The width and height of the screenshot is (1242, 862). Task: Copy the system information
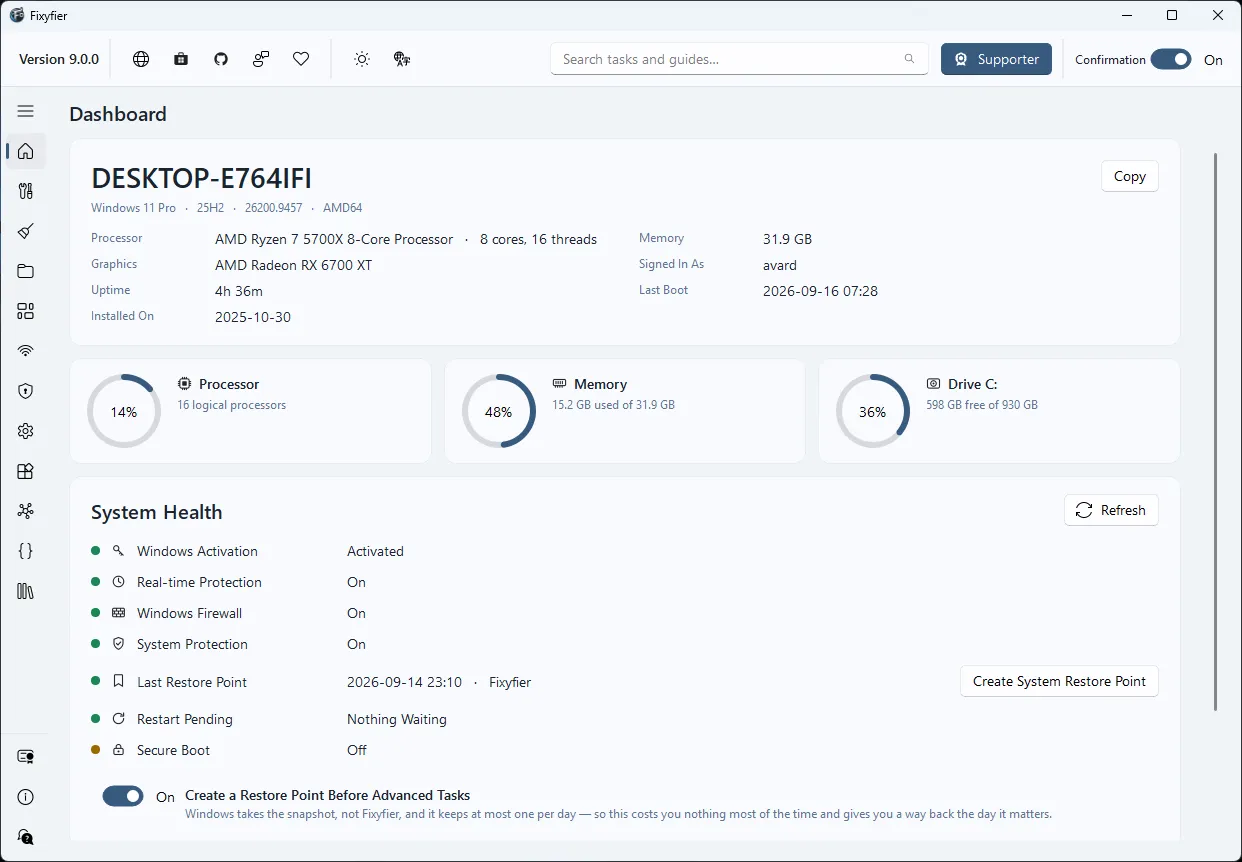pyautogui.click(x=1130, y=176)
